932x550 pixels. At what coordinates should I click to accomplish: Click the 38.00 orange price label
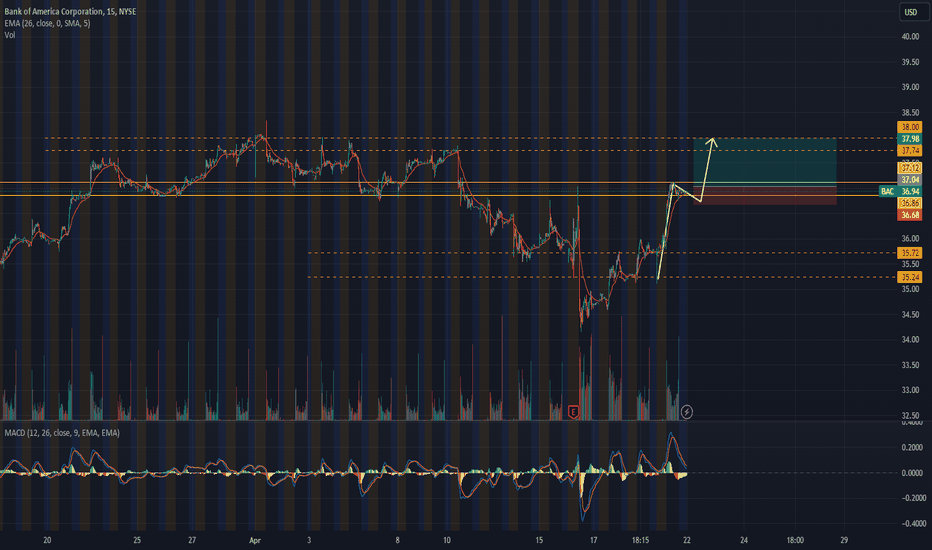coord(909,127)
